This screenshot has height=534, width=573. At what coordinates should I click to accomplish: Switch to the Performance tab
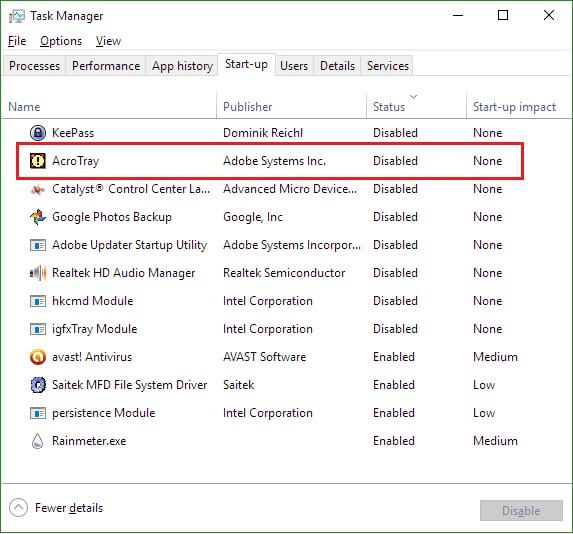tap(106, 66)
